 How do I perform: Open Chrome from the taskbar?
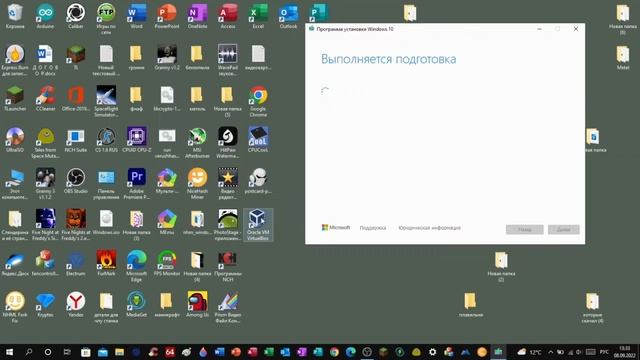(x=334, y=352)
